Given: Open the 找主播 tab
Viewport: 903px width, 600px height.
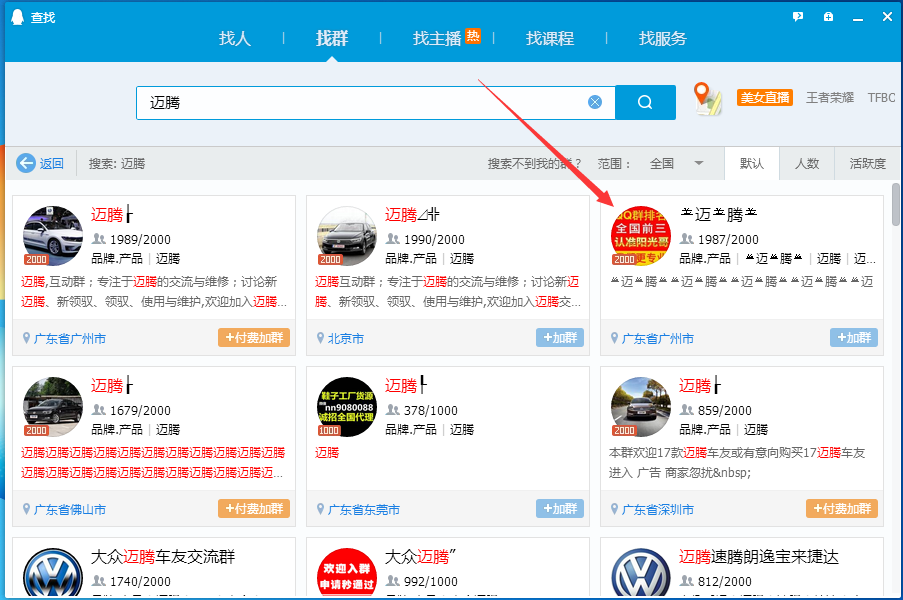Looking at the screenshot, I should [437, 39].
